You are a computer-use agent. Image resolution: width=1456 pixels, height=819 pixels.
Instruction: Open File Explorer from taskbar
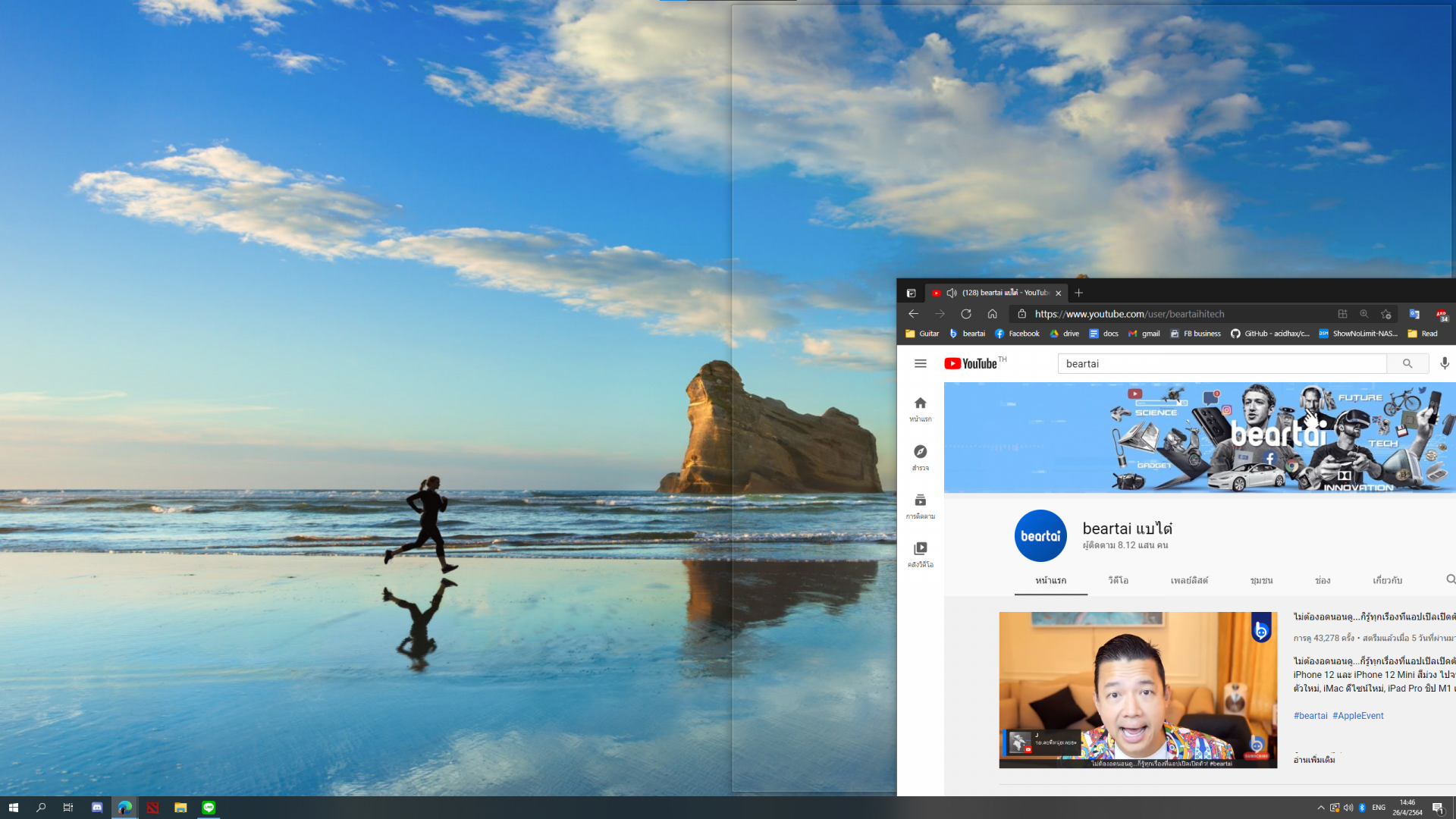click(180, 808)
